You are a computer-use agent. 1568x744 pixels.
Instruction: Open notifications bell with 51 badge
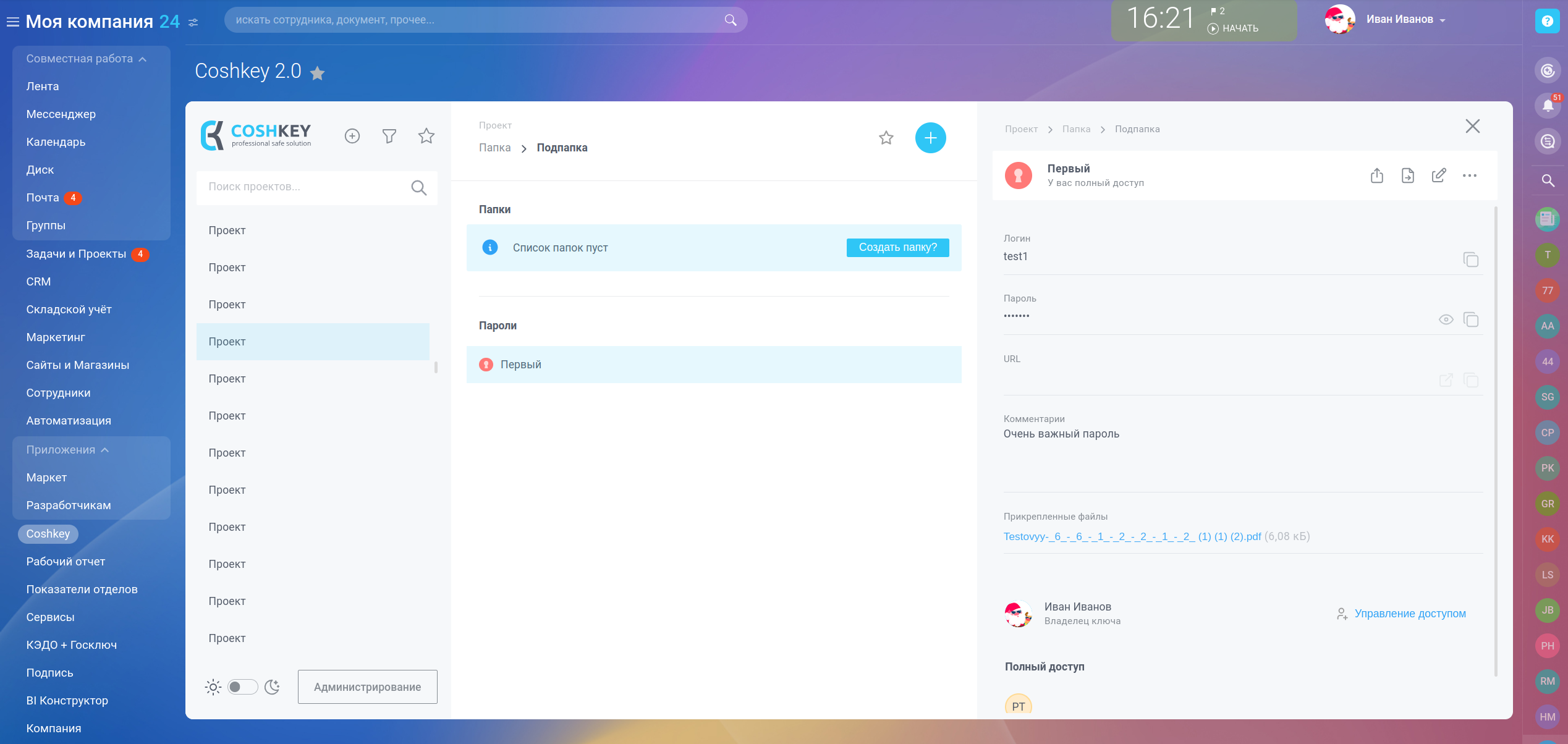[1548, 106]
